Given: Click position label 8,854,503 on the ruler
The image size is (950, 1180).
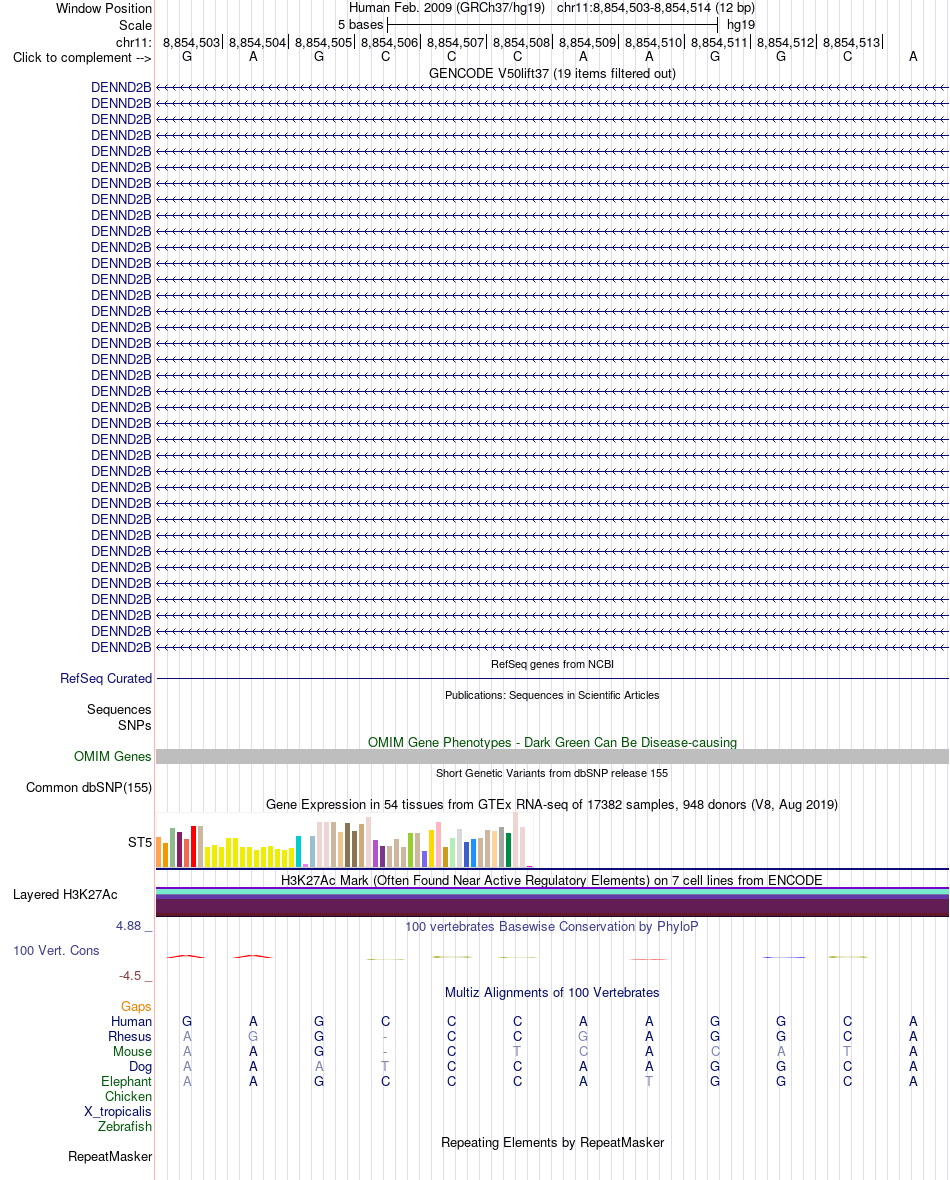Looking at the screenshot, I should pyautogui.click(x=191, y=43).
